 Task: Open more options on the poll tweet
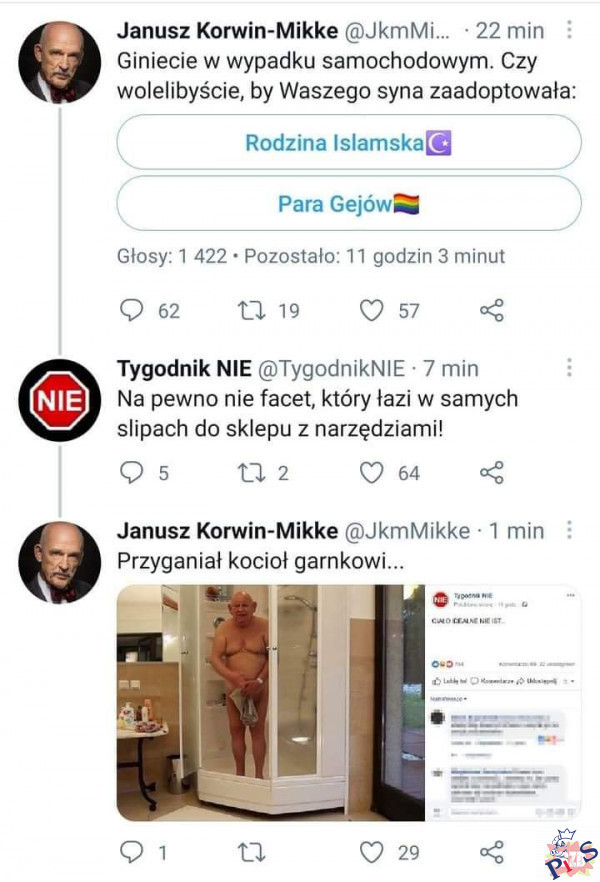569,30
